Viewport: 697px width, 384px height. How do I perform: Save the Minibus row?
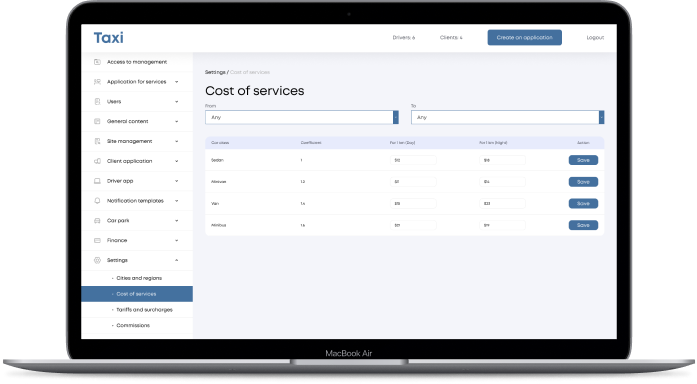tap(583, 225)
